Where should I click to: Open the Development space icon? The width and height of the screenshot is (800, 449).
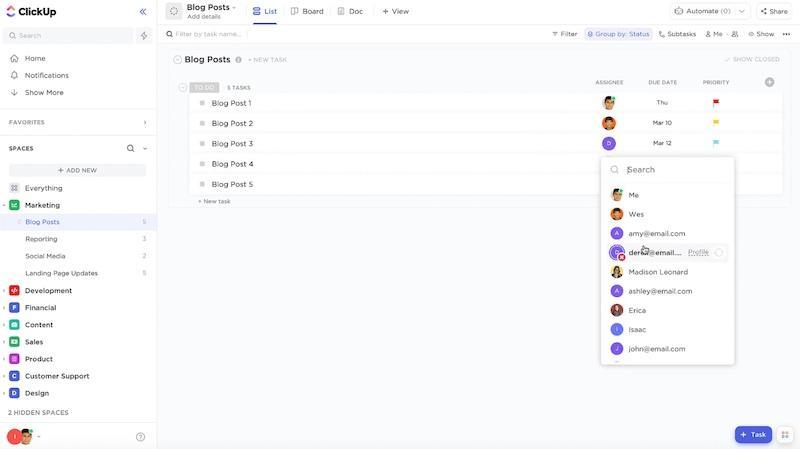tap(14, 290)
